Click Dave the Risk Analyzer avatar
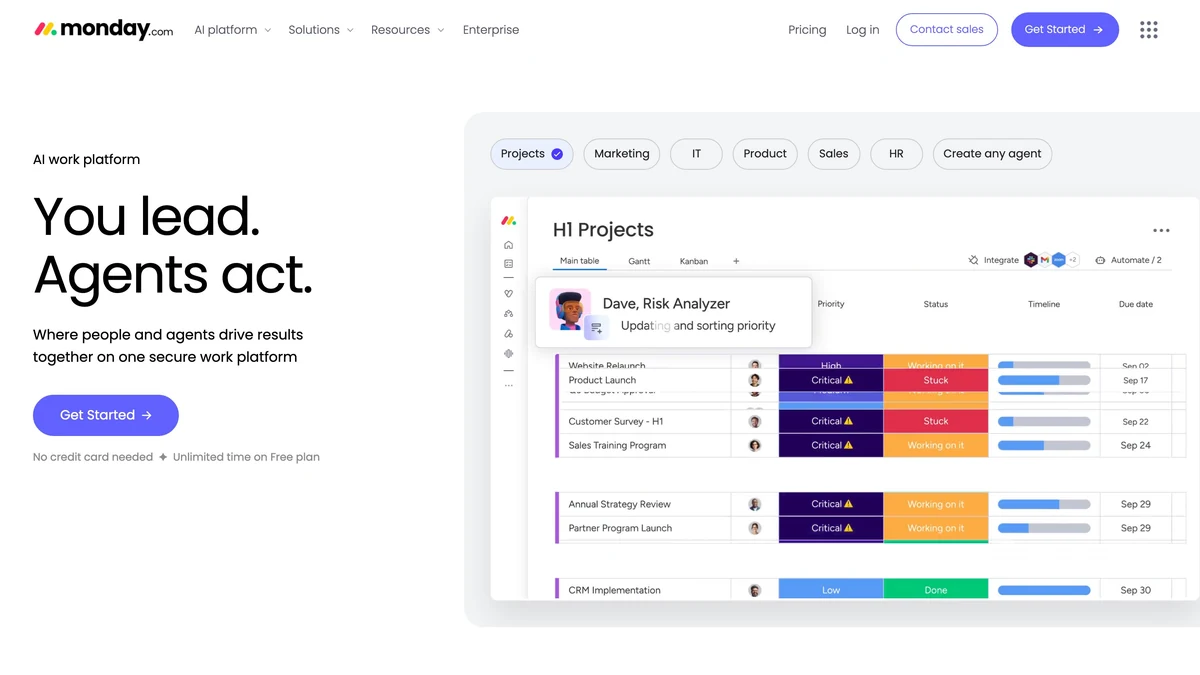 point(570,310)
